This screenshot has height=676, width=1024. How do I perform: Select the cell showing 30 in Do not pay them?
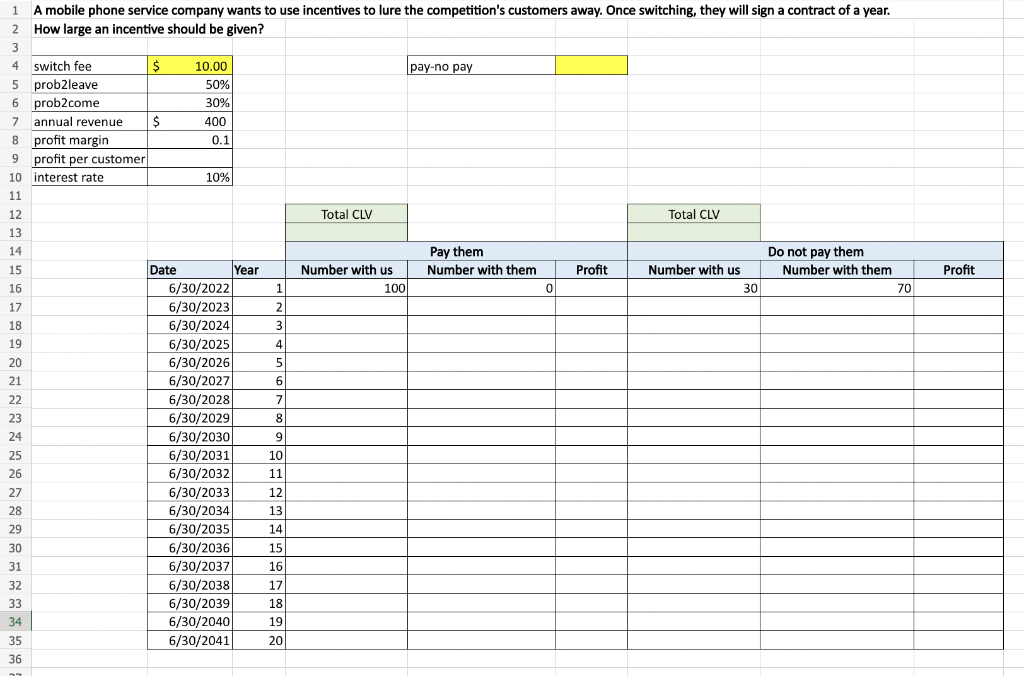pyautogui.click(x=693, y=288)
